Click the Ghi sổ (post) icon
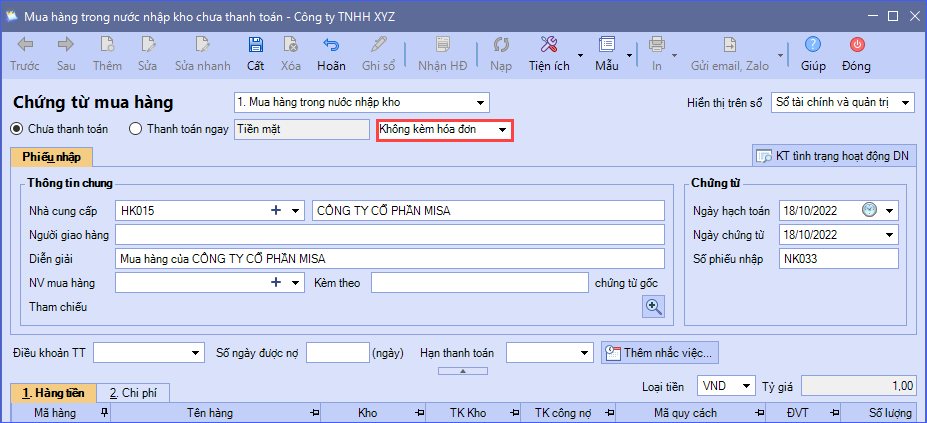This screenshot has width=927, height=423. coord(378,44)
